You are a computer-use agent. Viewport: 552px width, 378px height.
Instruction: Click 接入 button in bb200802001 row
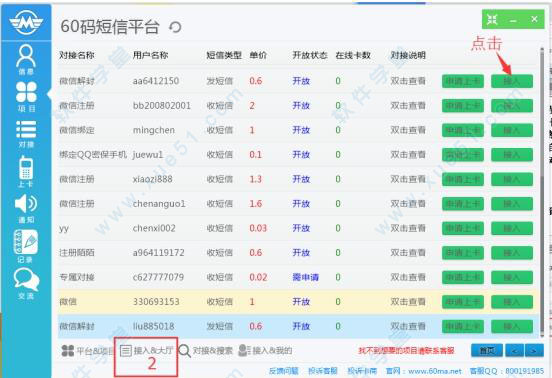click(512, 106)
